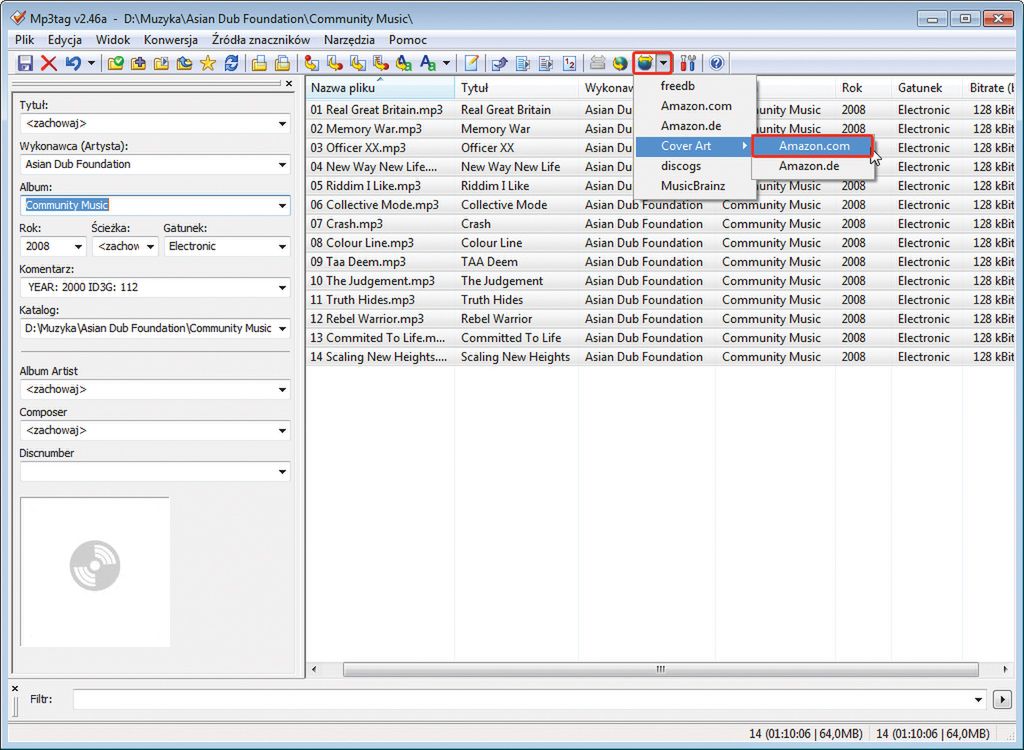Click the Save tag floppy disk icon
Image resolution: width=1024 pixels, height=750 pixels.
pos(26,63)
